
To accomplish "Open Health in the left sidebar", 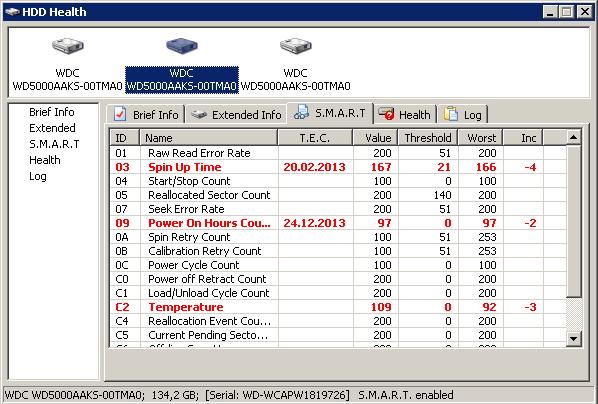I will click(x=45, y=160).
